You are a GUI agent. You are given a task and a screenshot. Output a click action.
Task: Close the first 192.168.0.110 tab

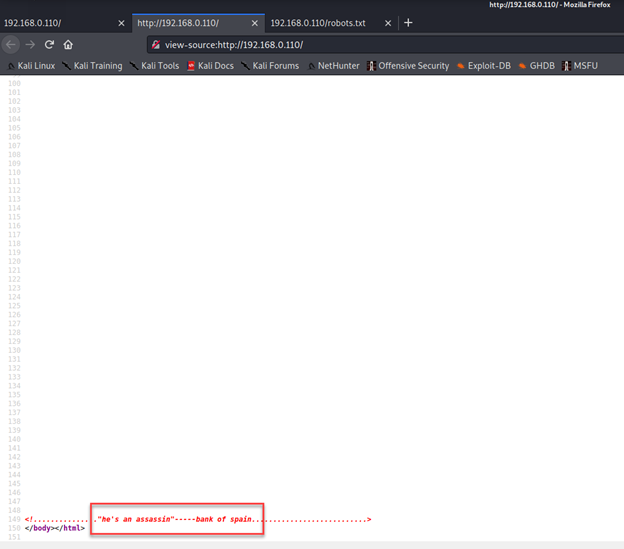[122, 22]
